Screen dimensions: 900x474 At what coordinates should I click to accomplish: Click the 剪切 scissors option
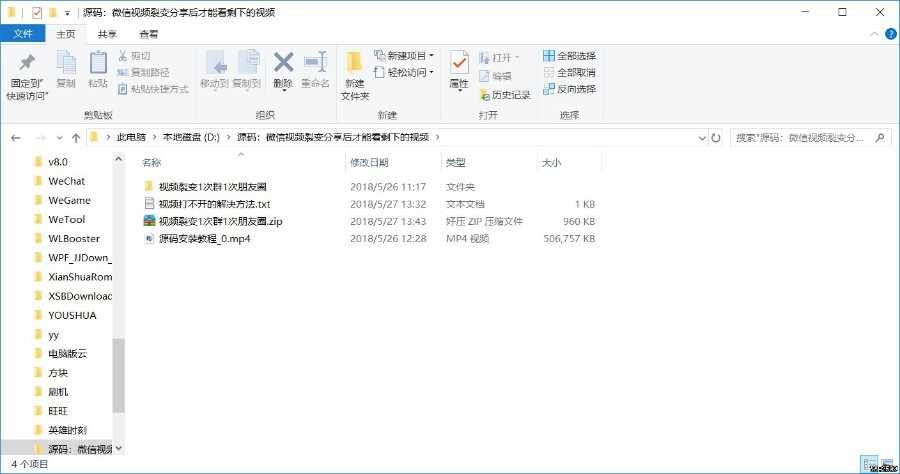click(134, 56)
